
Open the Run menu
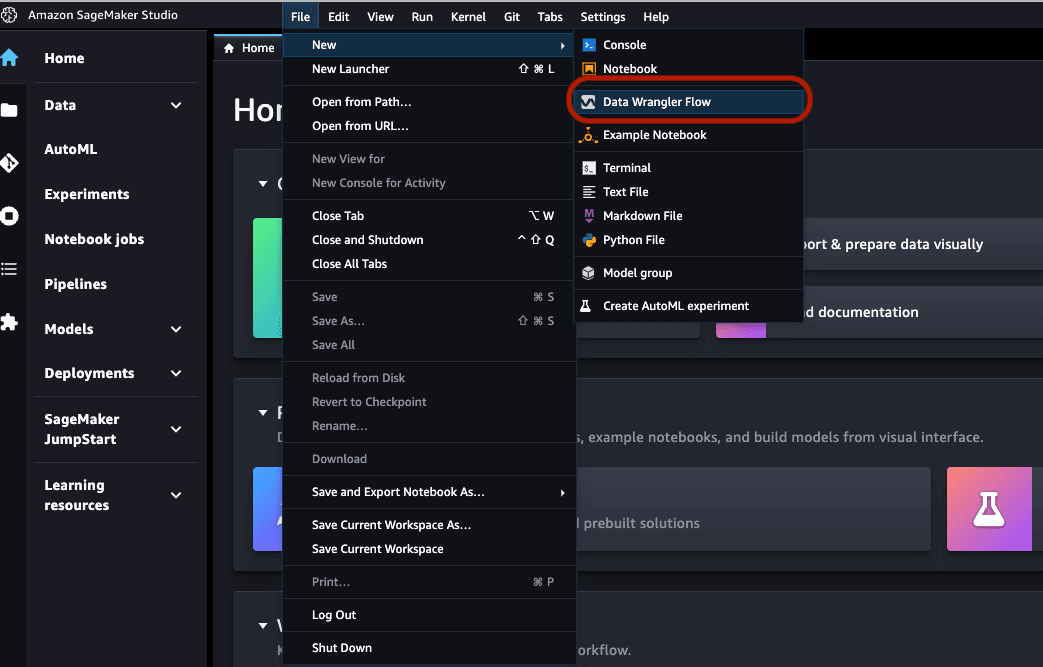[422, 17]
